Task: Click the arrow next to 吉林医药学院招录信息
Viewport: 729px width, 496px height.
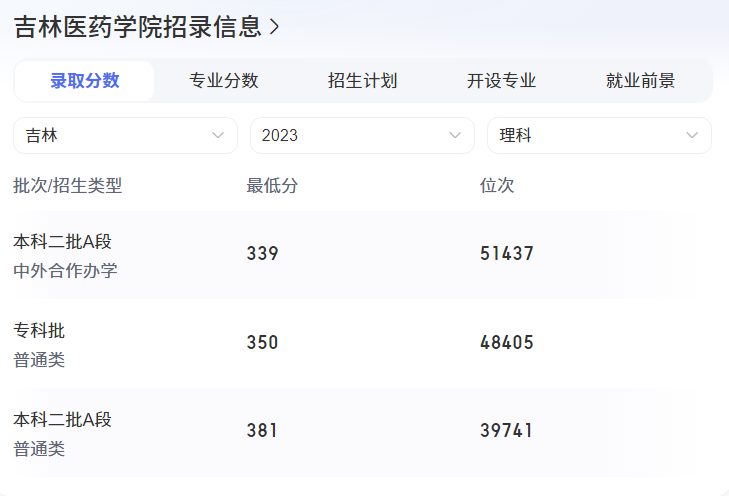Action: (274, 27)
